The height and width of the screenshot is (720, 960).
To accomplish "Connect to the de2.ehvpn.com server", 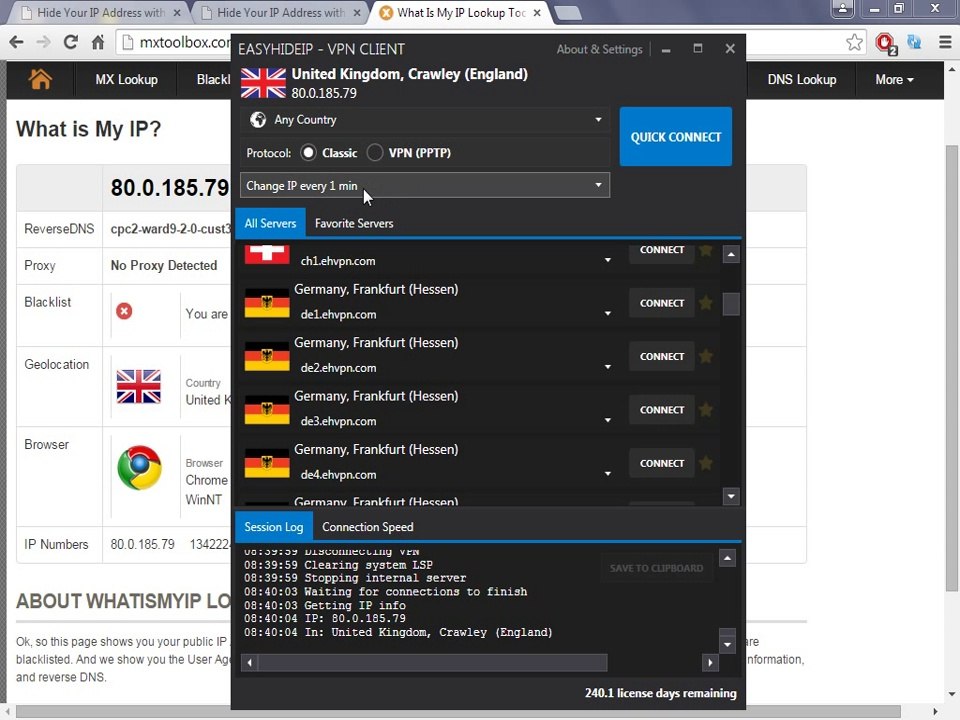I will point(661,356).
